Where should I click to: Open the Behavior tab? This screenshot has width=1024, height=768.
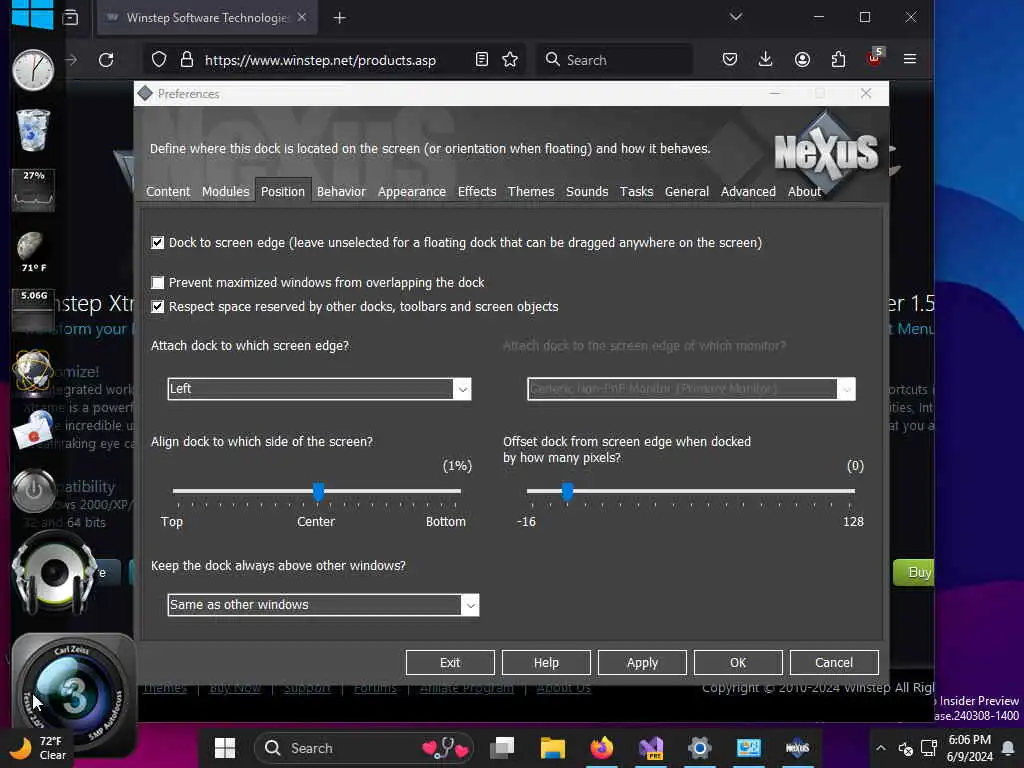click(x=341, y=191)
